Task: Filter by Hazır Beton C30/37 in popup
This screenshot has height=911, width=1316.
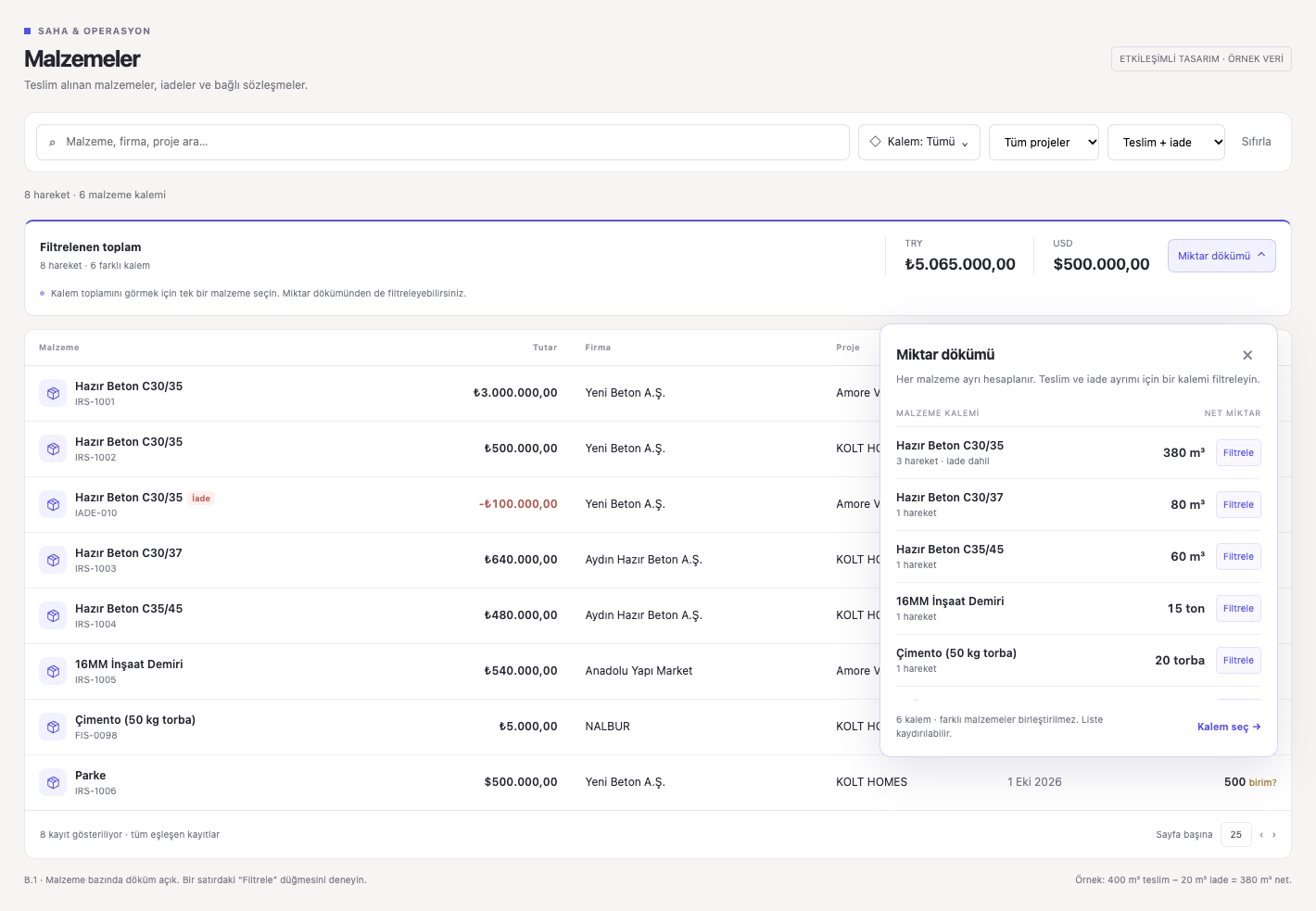Action: coord(1238,505)
